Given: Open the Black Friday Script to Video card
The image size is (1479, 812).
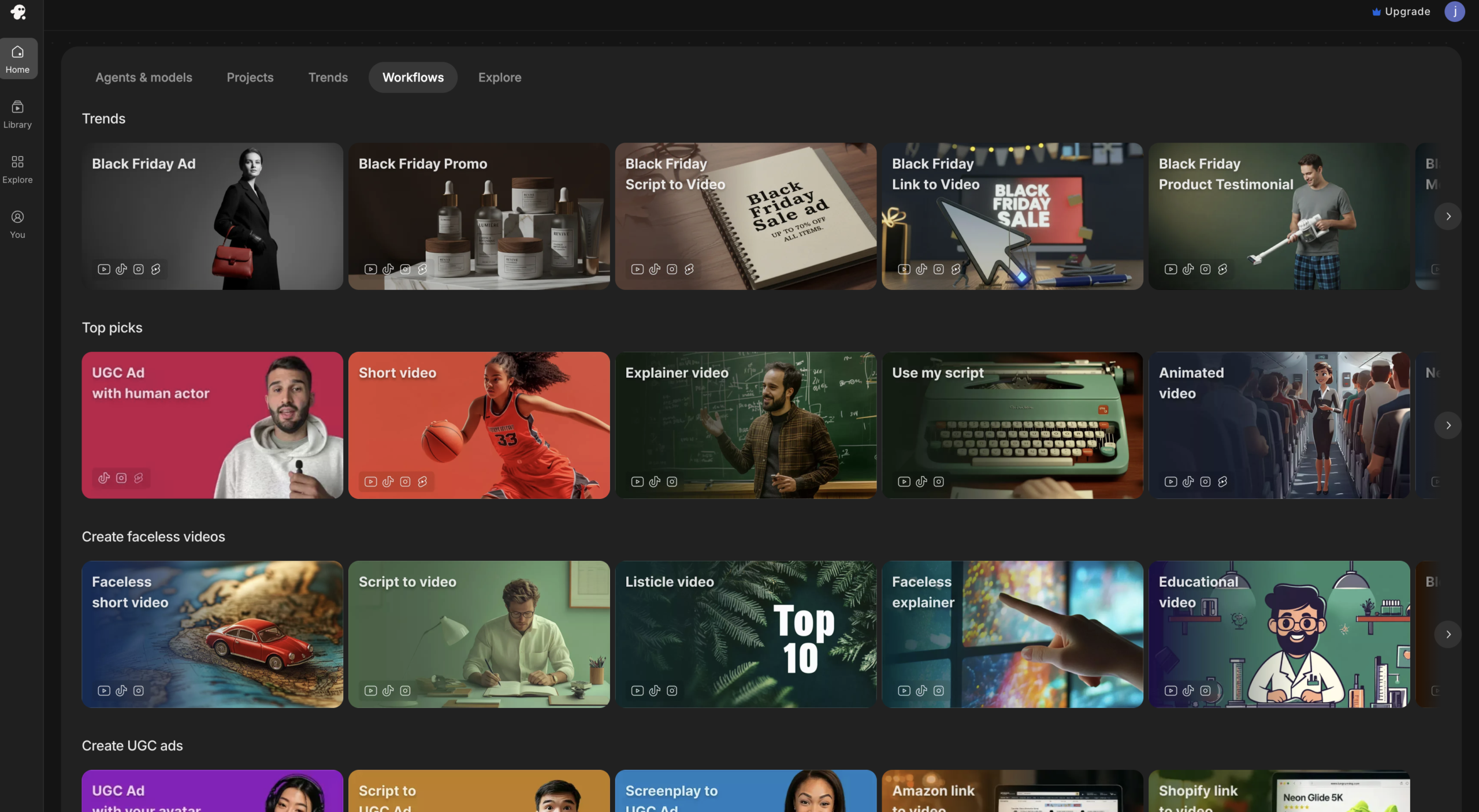Looking at the screenshot, I should pyautogui.click(x=746, y=217).
